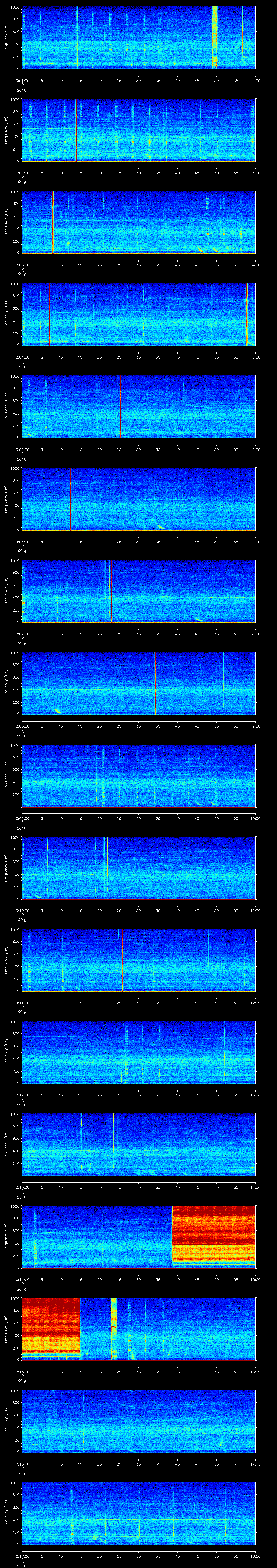This screenshot has height=1568, width=277.
Task: Click the 0:14:00 start time label
Action: pyautogui.click(x=22, y=1279)
